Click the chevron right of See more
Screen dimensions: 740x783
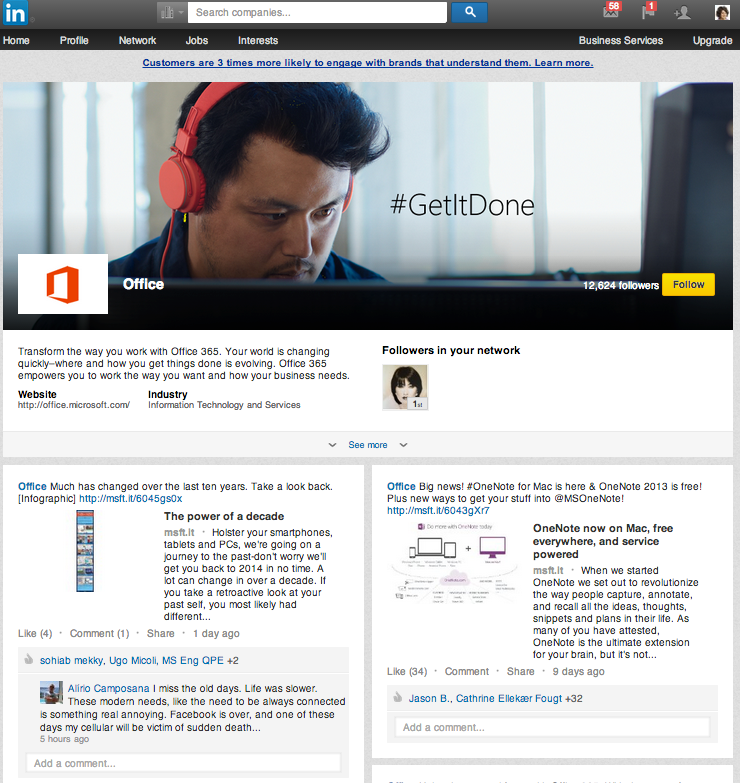click(x=403, y=445)
